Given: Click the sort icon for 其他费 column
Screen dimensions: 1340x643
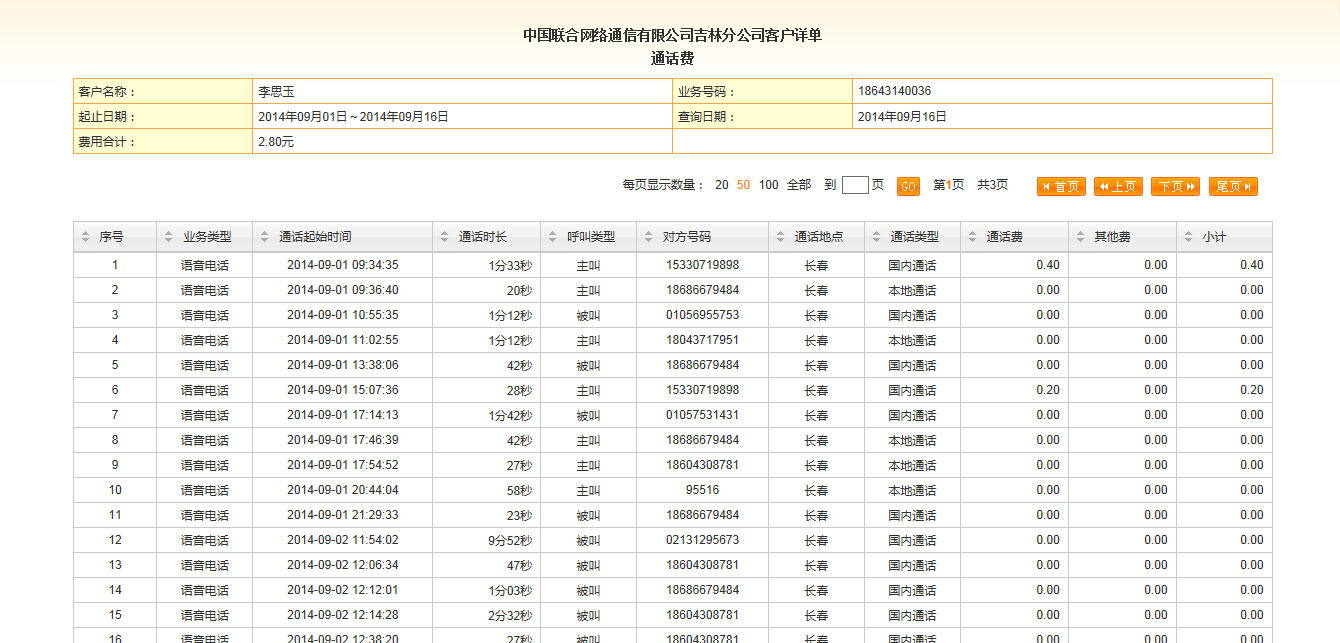Looking at the screenshot, I should [x=1080, y=237].
